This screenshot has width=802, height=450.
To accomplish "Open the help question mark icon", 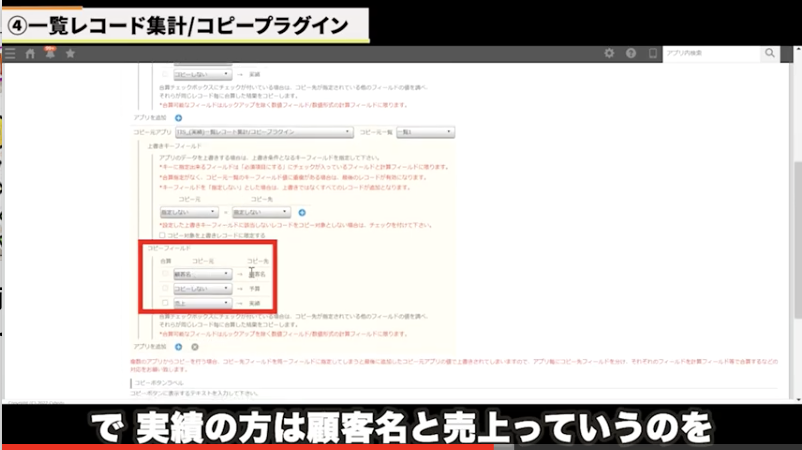I will (x=631, y=53).
